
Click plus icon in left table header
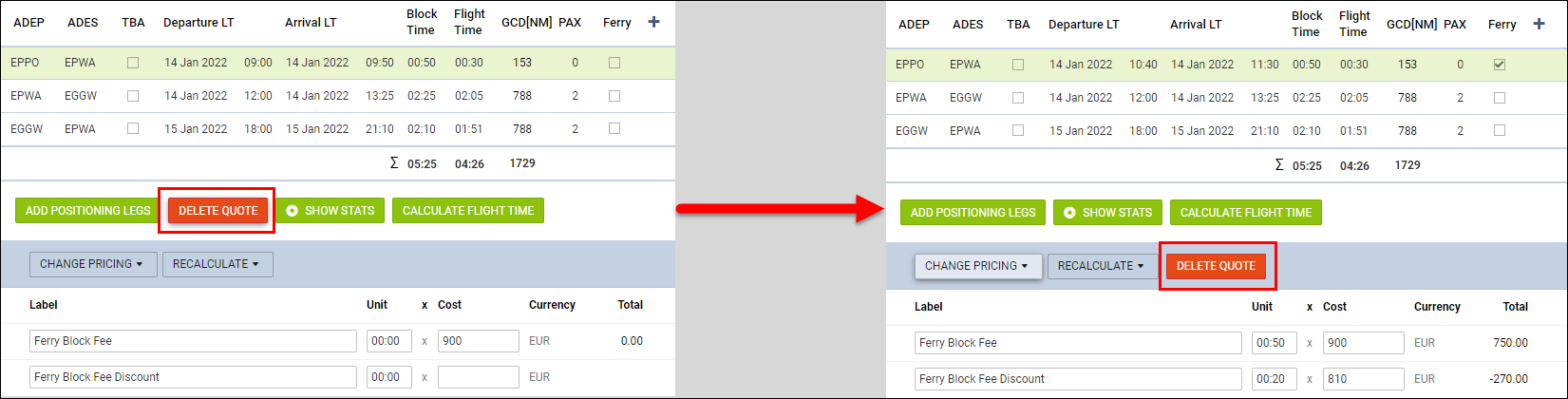pyautogui.click(x=653, y=22)
